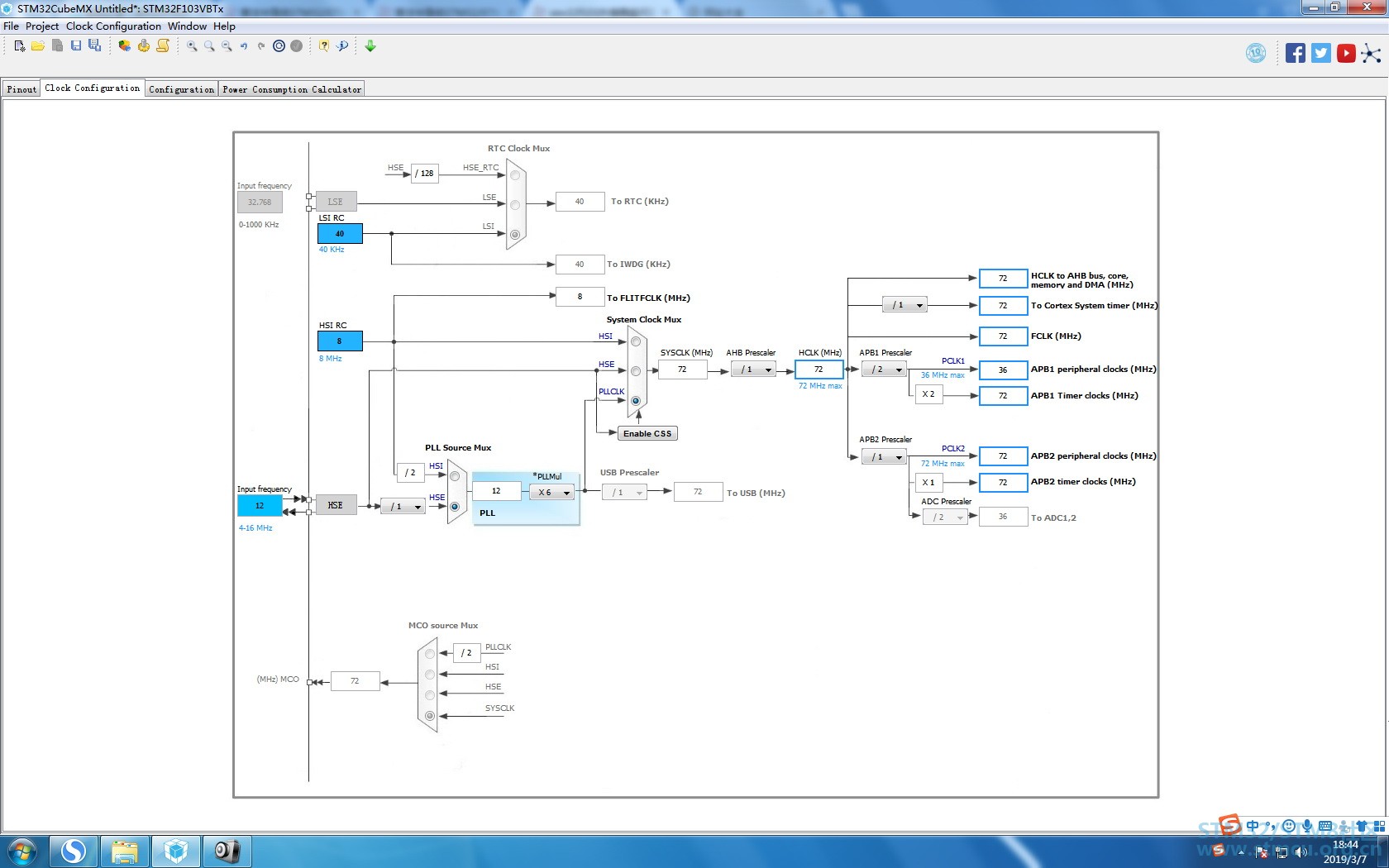
Task: Click the HCLK (MHz) value field
Action: 819,370
